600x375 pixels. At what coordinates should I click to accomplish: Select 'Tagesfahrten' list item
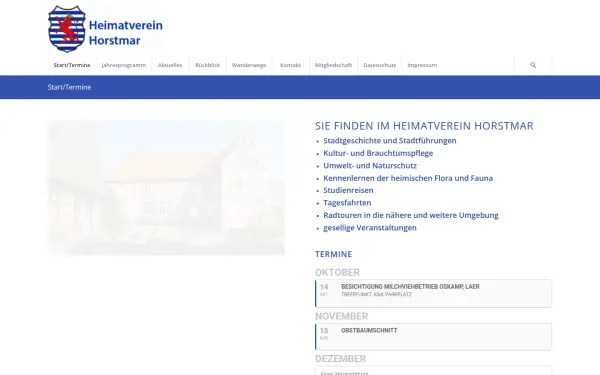click(x=347, y=203)
